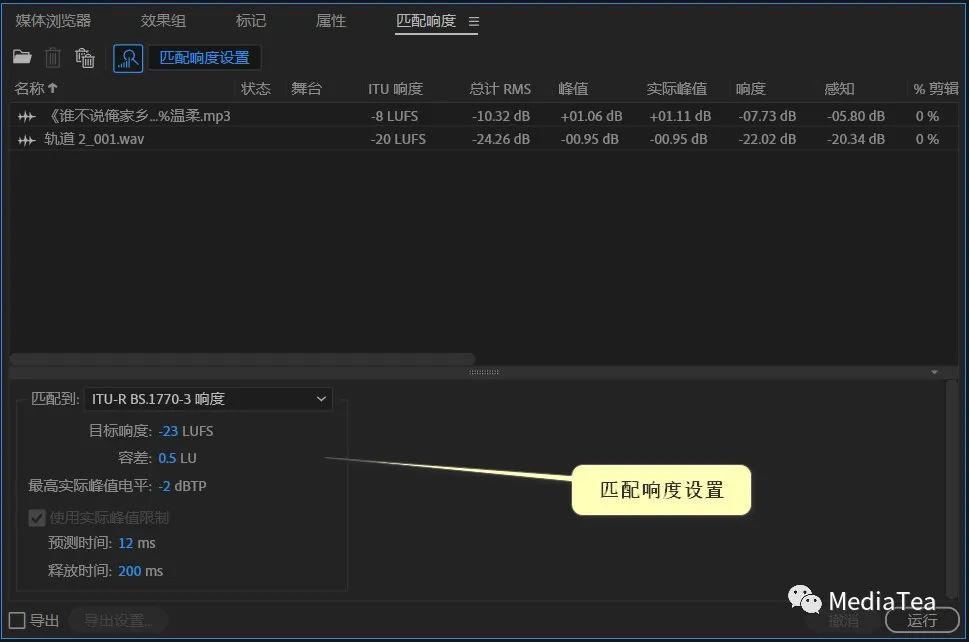969x642 pixels.
Task: Click the dotted splitter handle between panes
Action: [484, 372]
